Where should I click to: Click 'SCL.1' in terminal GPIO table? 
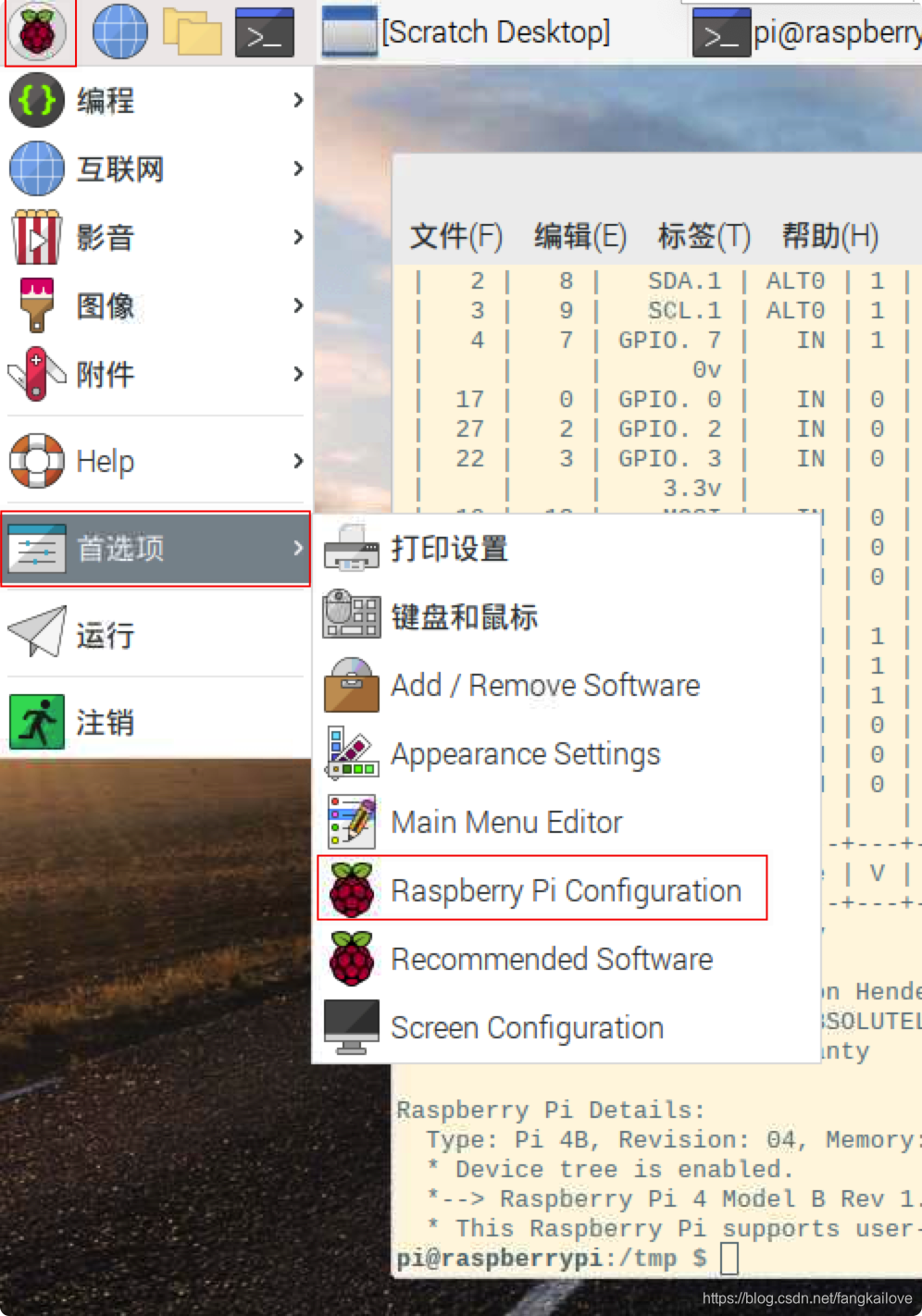[x=684, y=310]
